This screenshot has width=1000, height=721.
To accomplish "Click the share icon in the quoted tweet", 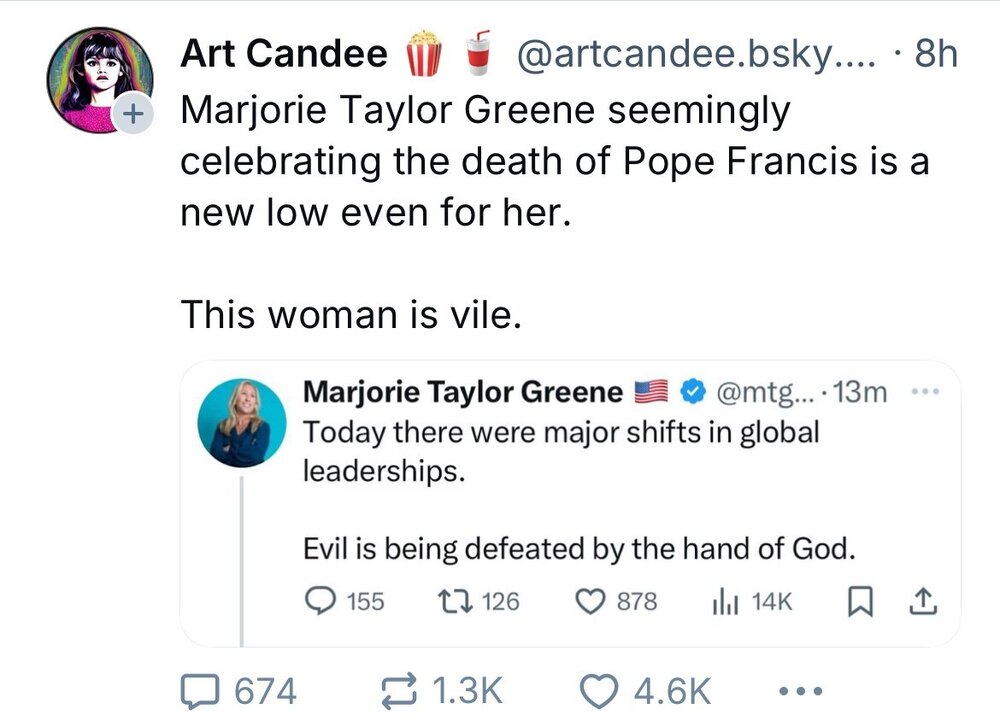I will (x=923, y=600).
